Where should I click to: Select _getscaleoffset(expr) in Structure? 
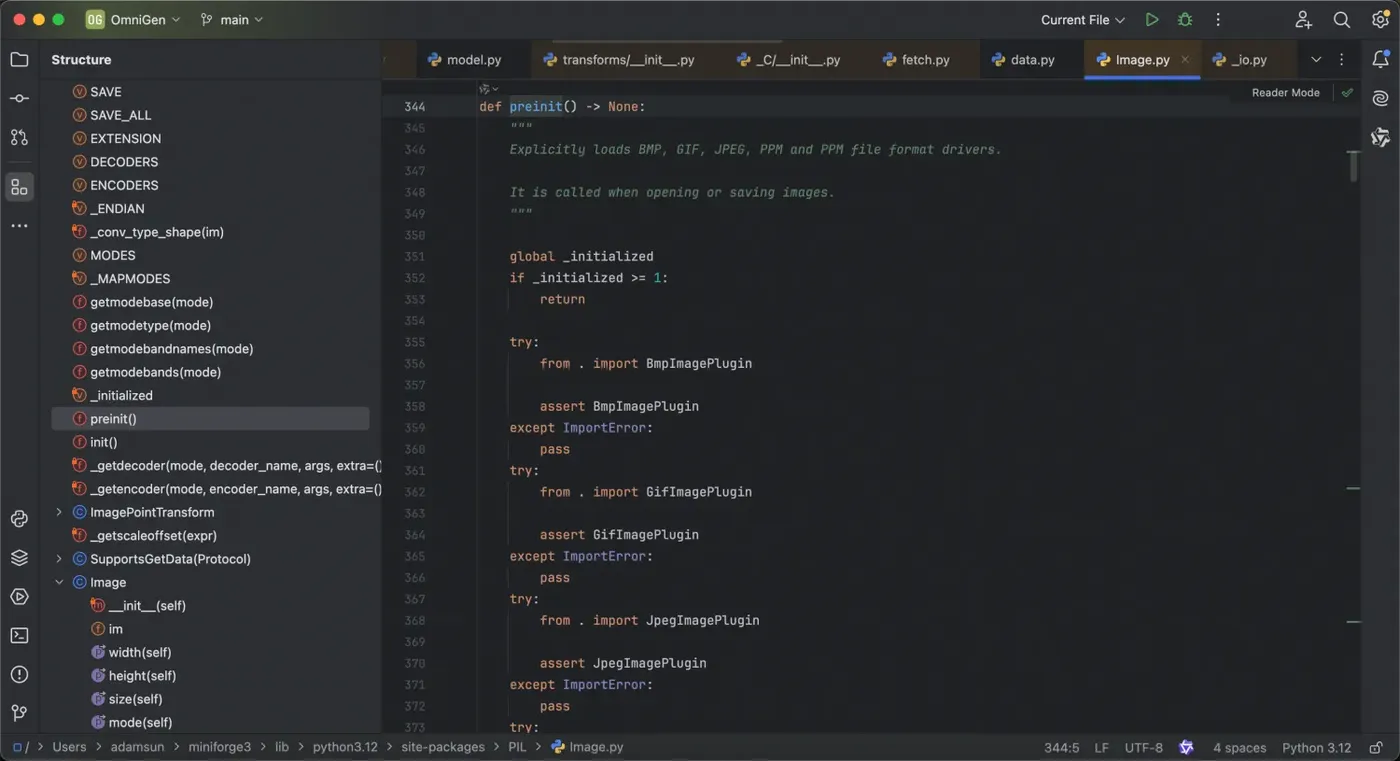click(153, 536)
